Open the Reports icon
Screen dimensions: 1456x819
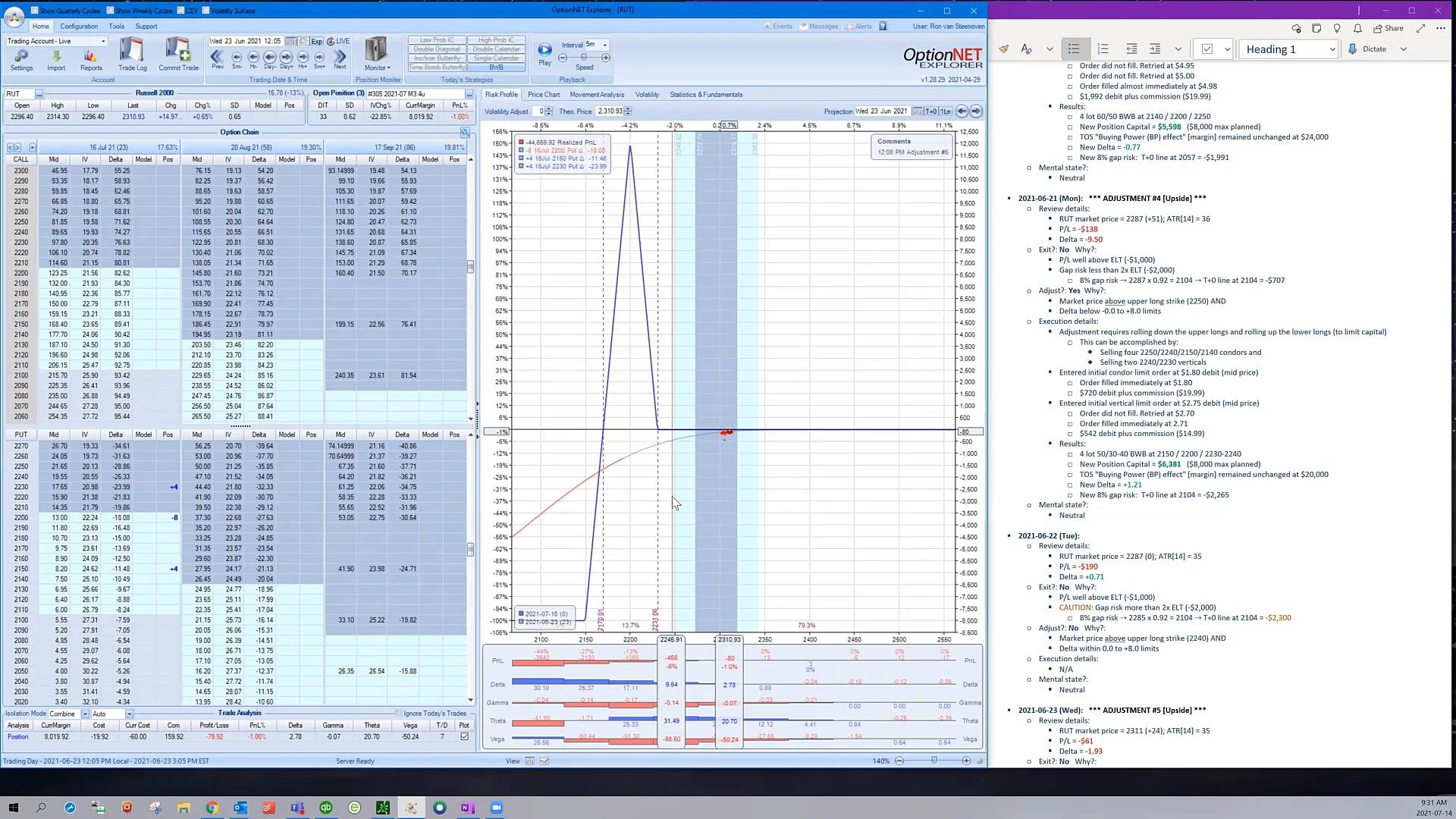(x=91, y=59)
